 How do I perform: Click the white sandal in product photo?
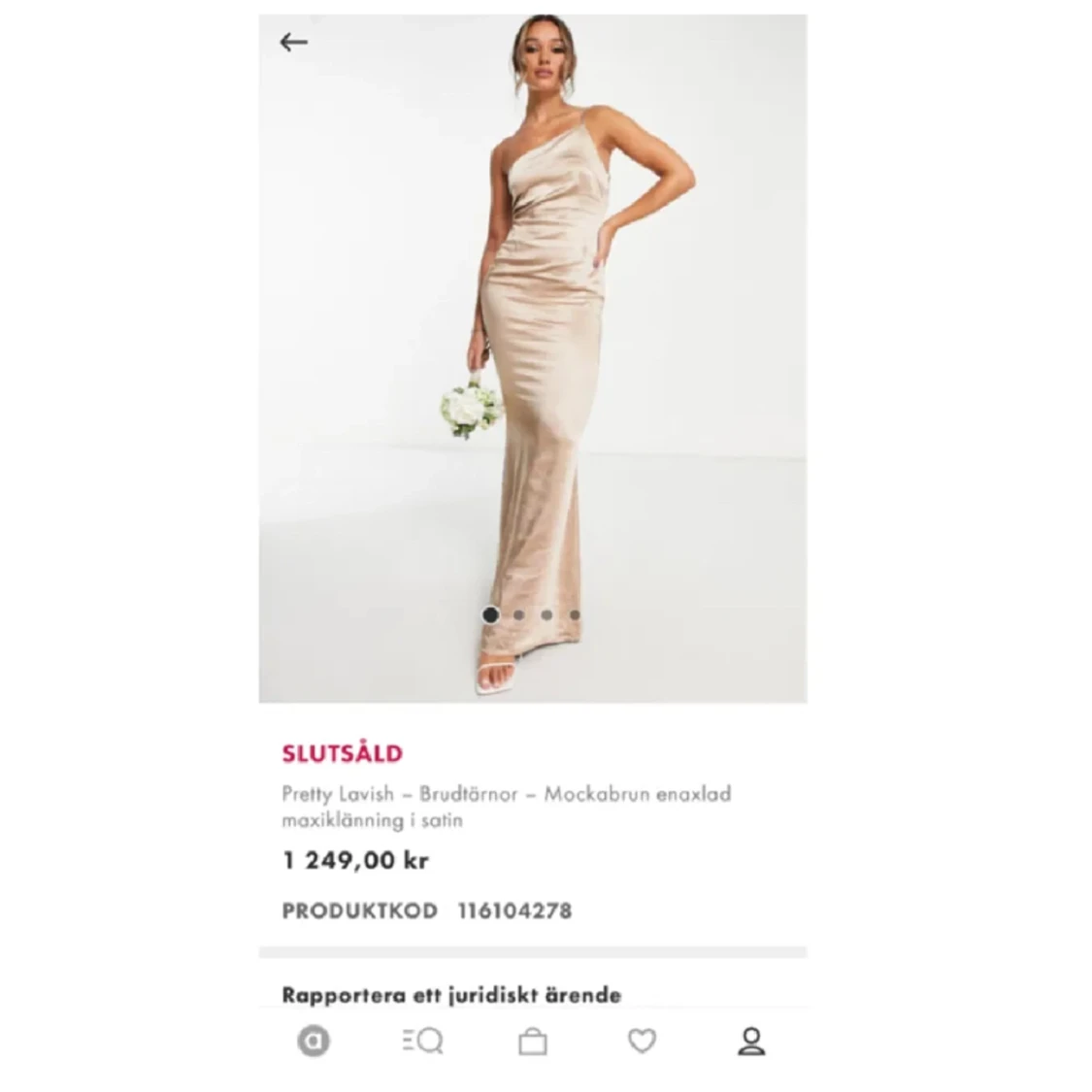coord(496,678)
